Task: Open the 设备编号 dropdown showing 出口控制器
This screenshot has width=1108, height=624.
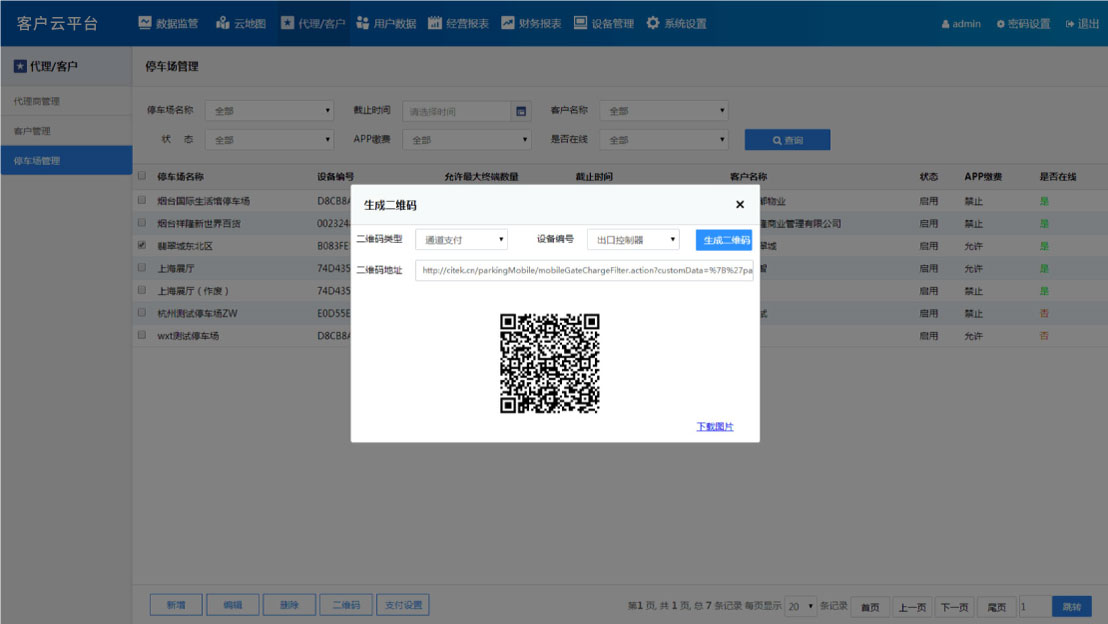Action: pyautogui.click(x=633, y=240)
